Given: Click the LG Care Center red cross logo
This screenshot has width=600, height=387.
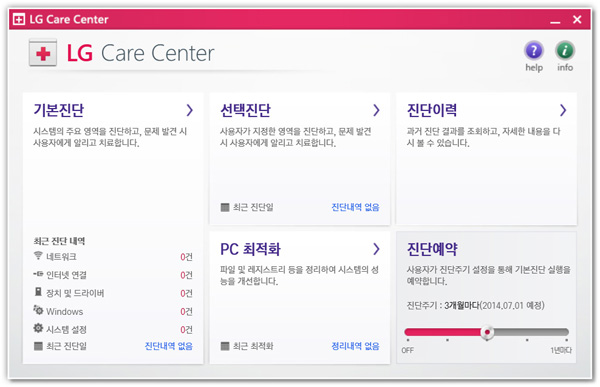Looking at the screenshot, I should click(43, 53).
